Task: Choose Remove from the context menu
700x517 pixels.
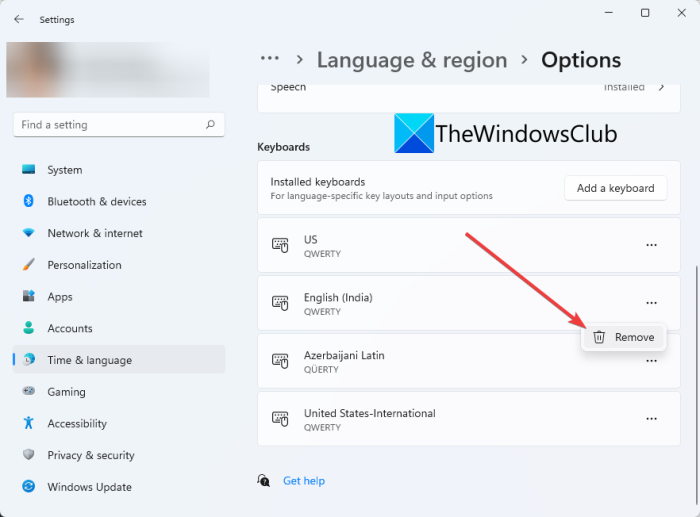Action: 623,337
